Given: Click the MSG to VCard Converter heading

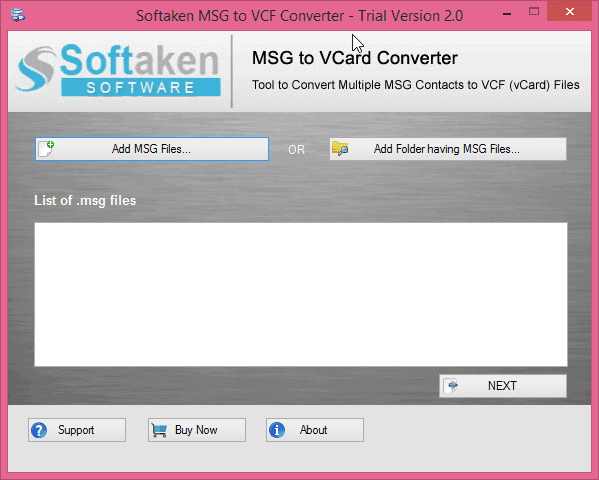Looking at the screenshot, I should pos(355,58).
